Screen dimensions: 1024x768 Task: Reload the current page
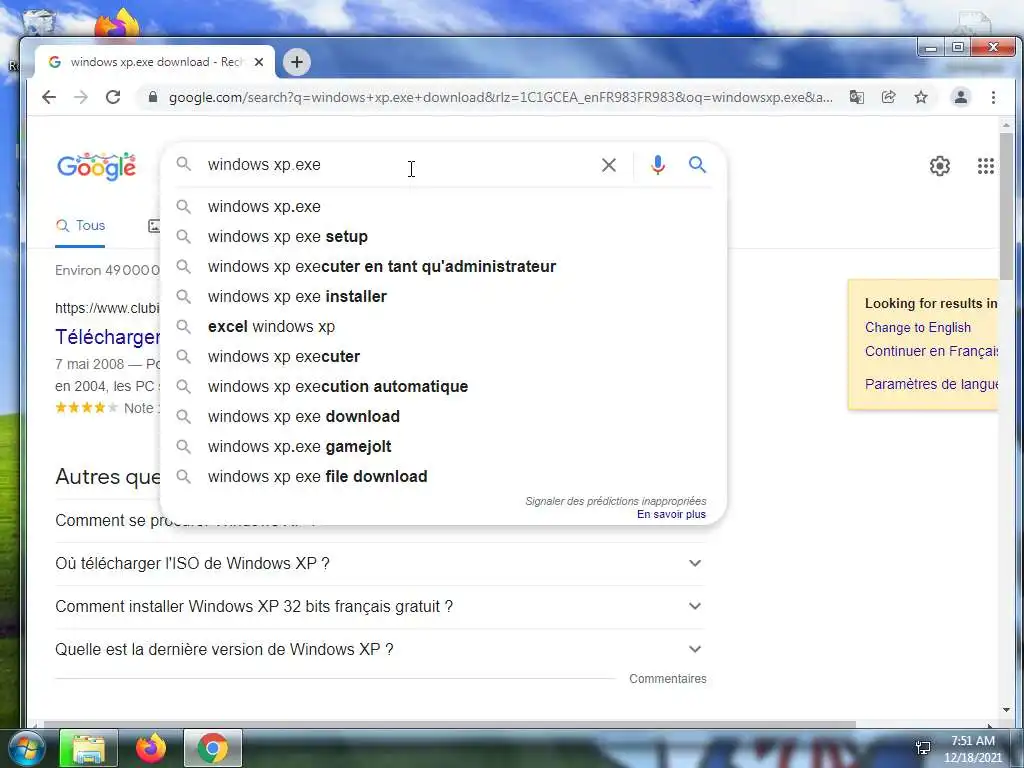(x=113, y=97)
